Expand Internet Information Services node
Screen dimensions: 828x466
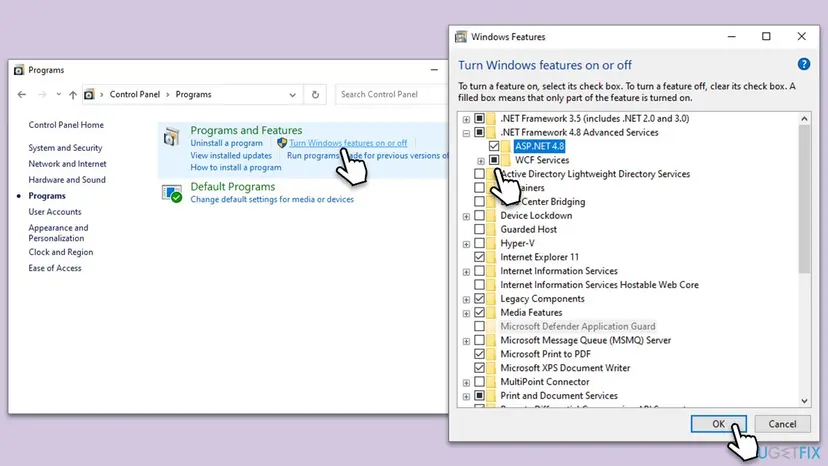click(x=466, y=272)
